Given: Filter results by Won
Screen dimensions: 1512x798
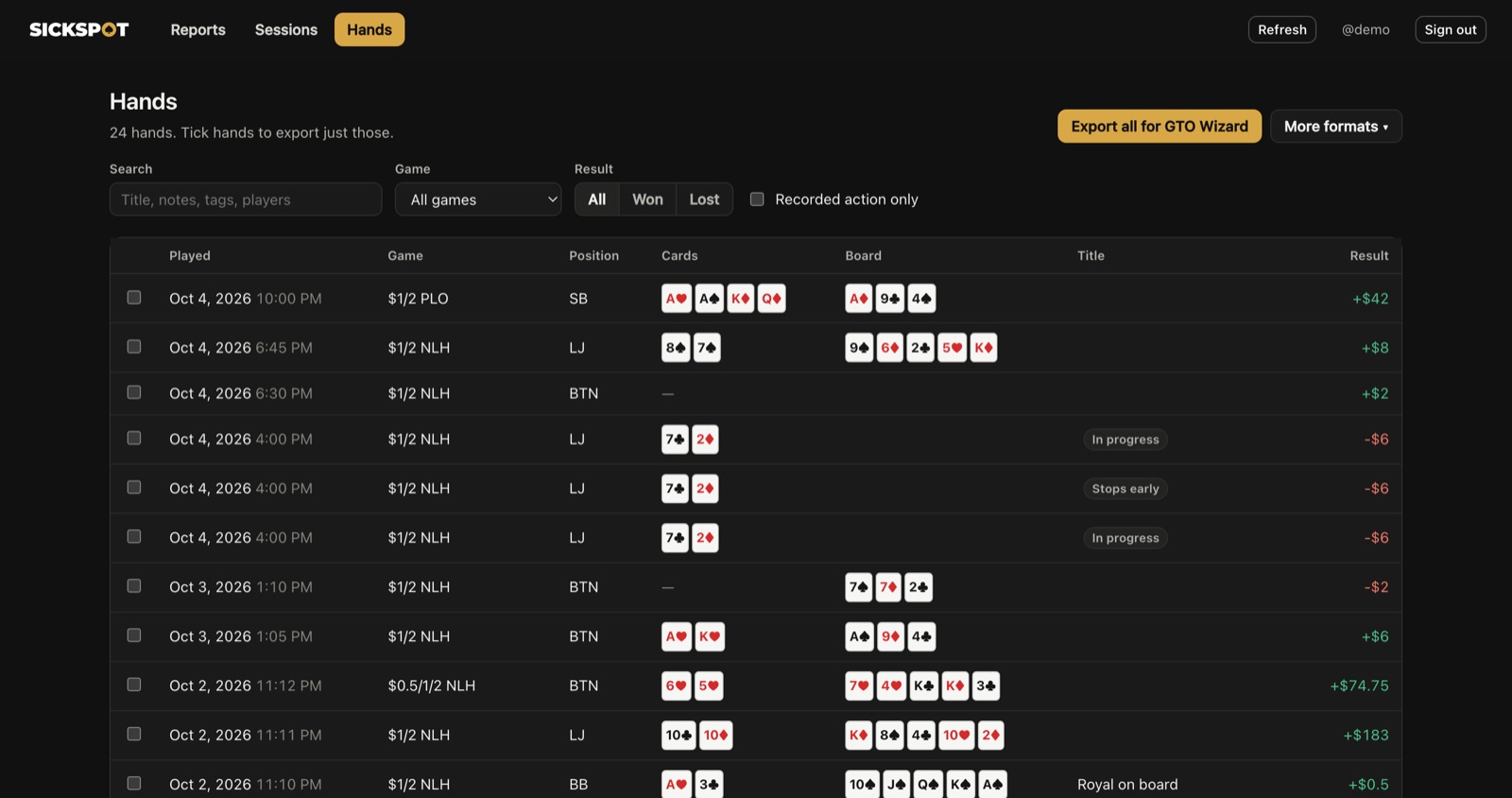Looking at the screenshot, I should (x=647, y=199).
